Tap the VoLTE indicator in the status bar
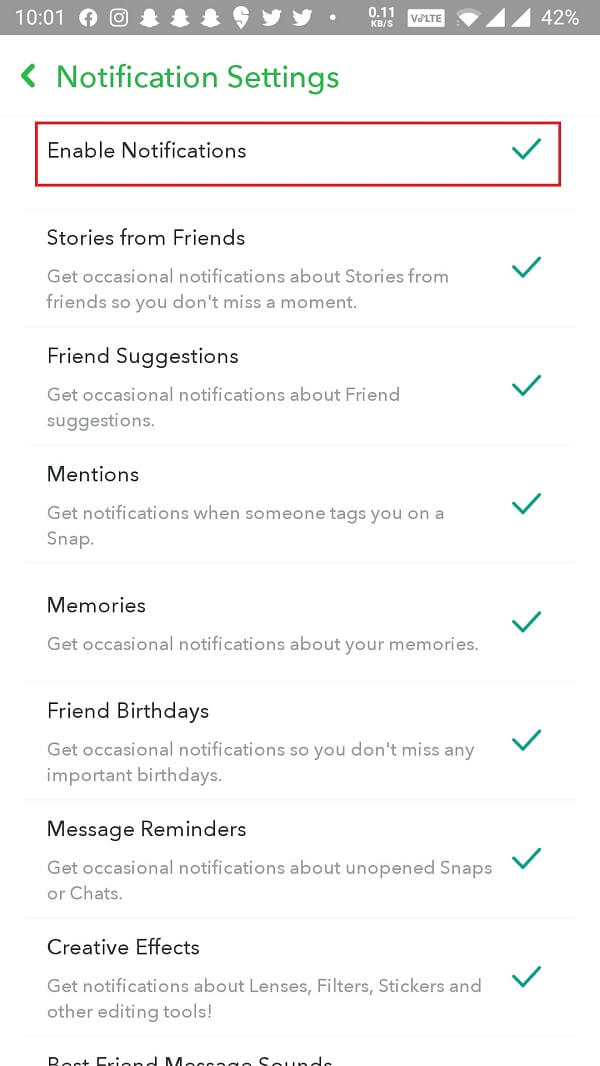This screenshot has height=1066, width=600. [426, 17]
